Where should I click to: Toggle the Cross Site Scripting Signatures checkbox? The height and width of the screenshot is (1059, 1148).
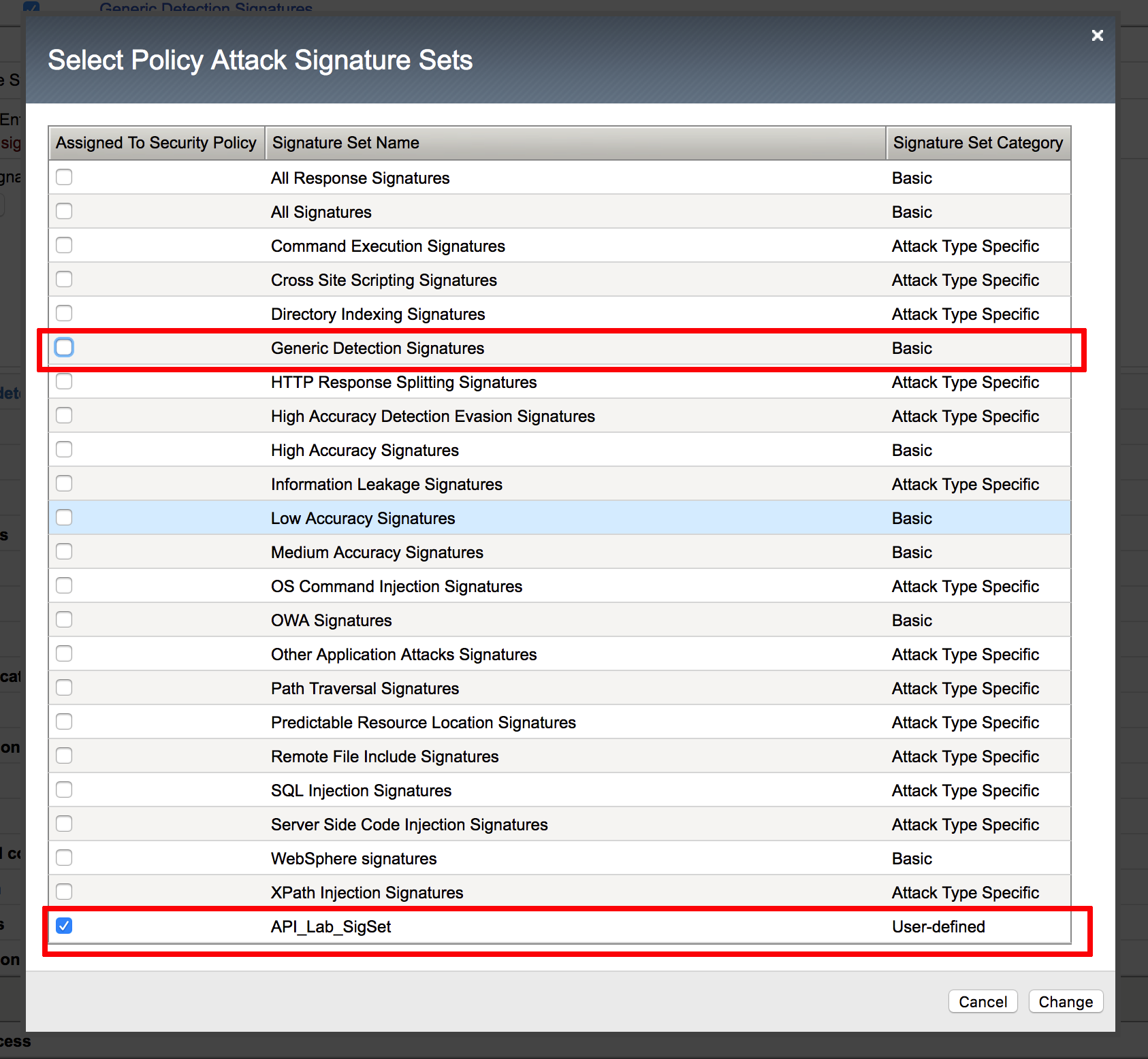(x=64, y=279)
